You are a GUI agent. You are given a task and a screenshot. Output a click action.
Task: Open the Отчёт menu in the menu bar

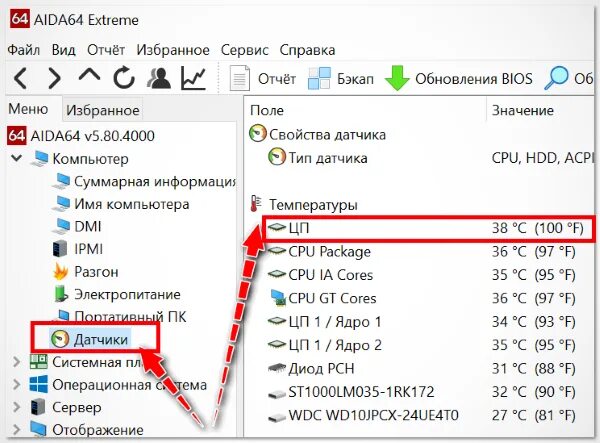[x=106, y=50]
